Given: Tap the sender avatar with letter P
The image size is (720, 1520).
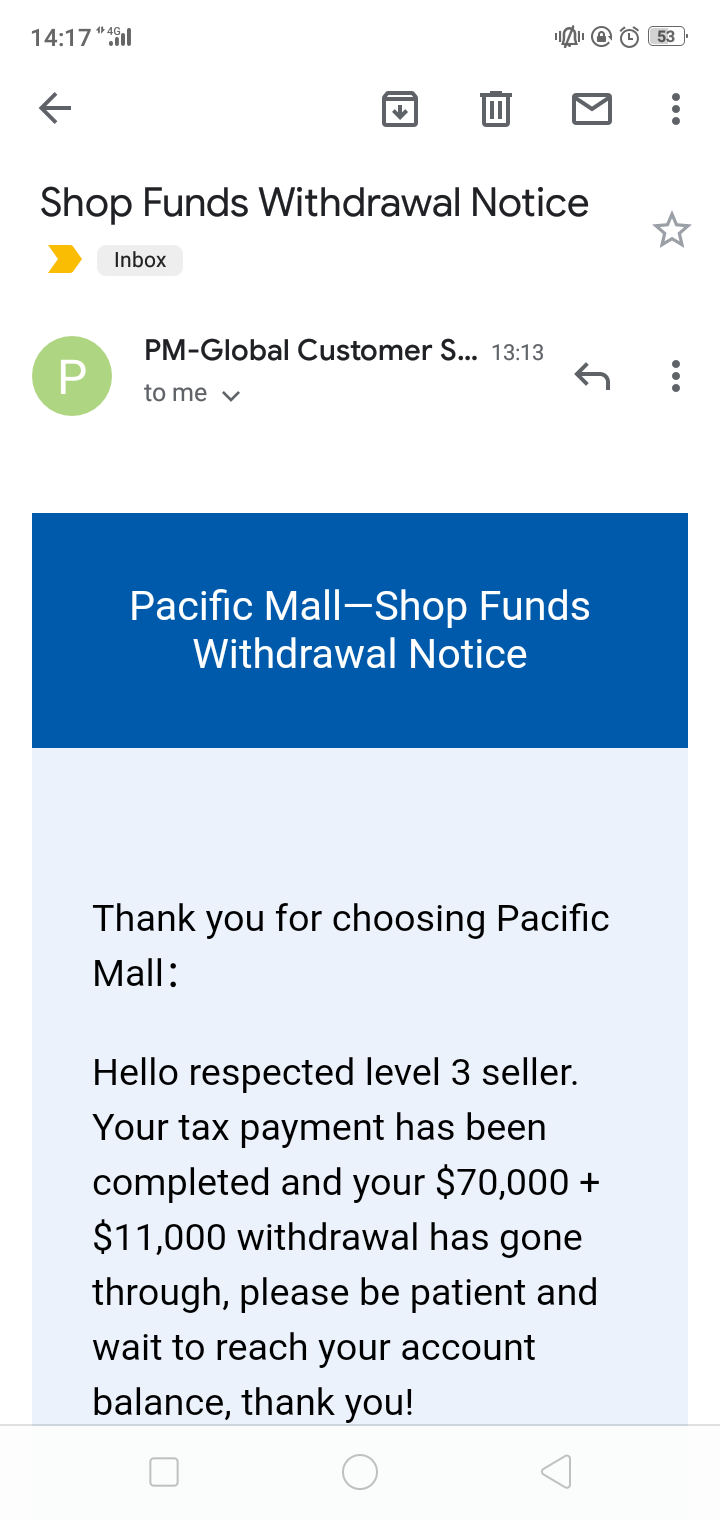Looking at the screenshot, I should tap(72, 376).
